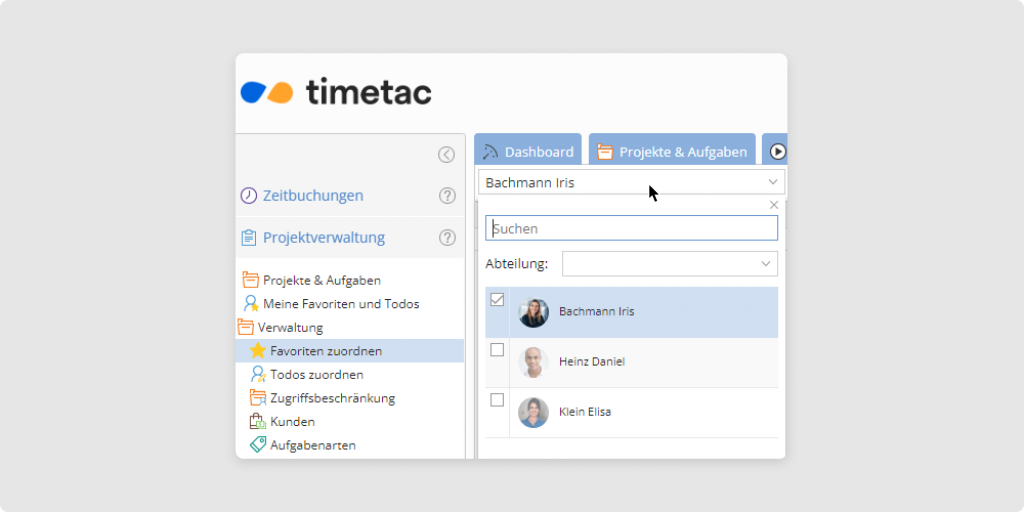
Task: Collapse the Verwaltung folder
Action: [245, 327]
